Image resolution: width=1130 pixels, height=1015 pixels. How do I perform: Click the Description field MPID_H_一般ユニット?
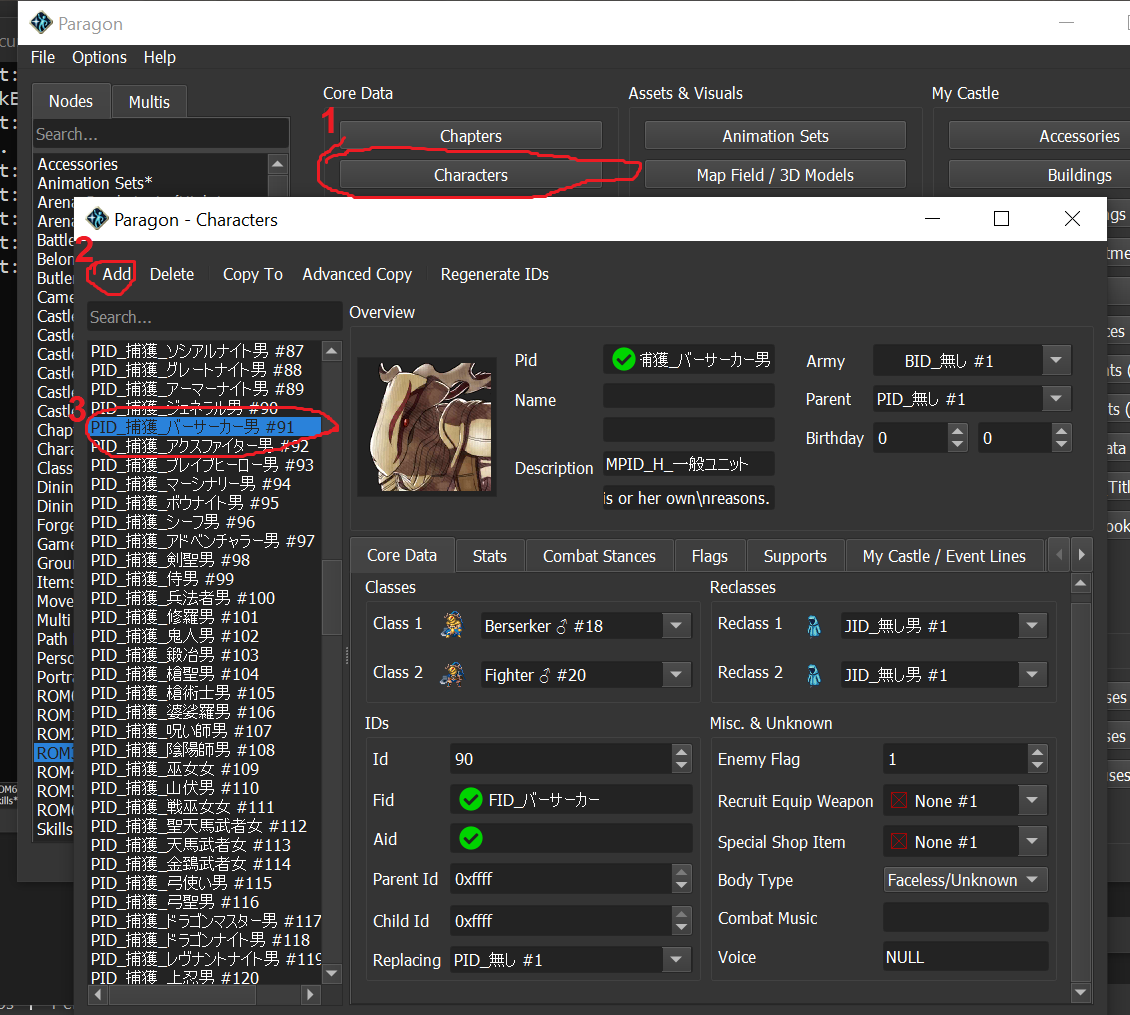(688, 464)
